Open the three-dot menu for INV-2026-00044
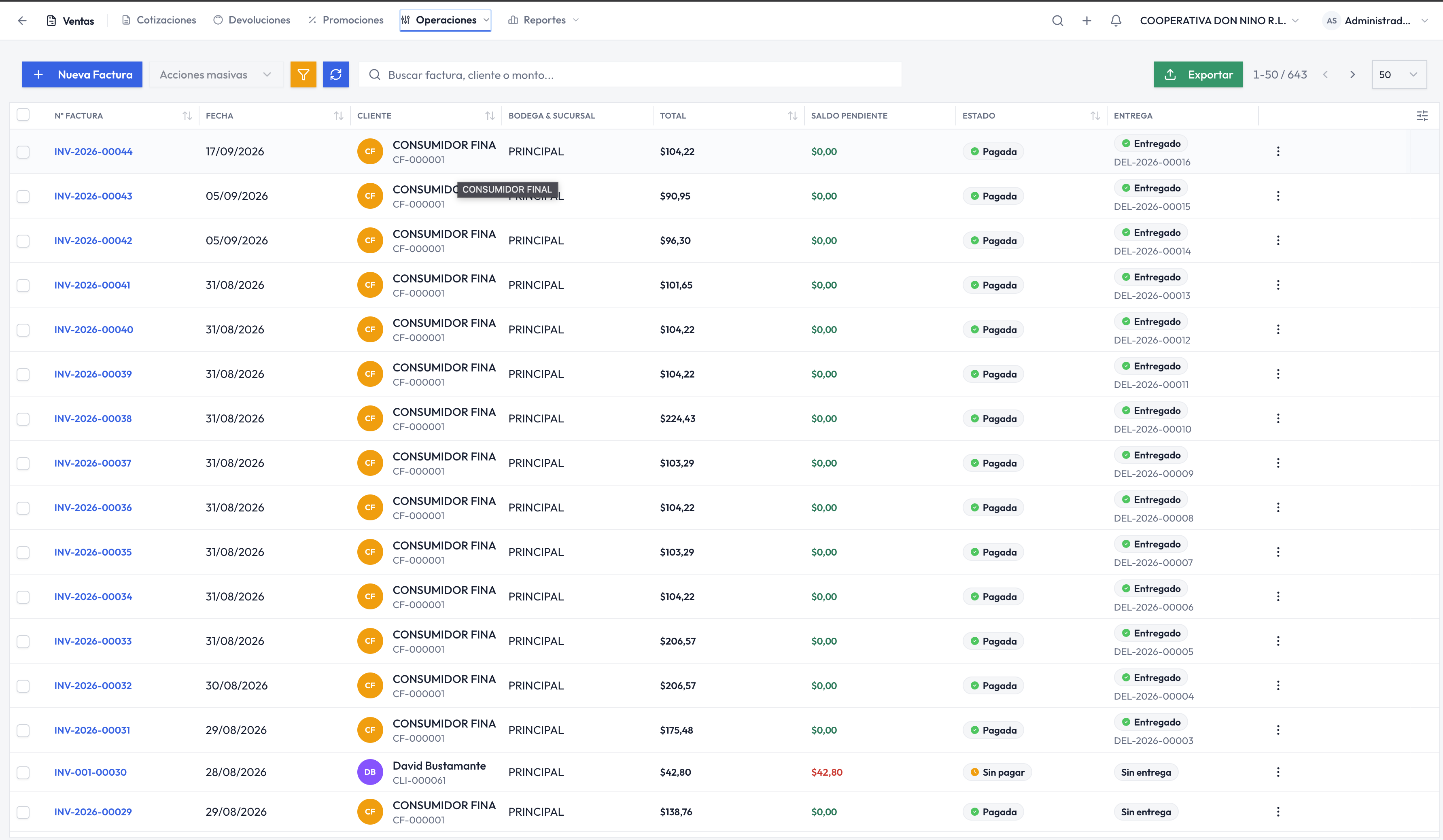Screen dimensions: 1443x840 coord(1277,151)
